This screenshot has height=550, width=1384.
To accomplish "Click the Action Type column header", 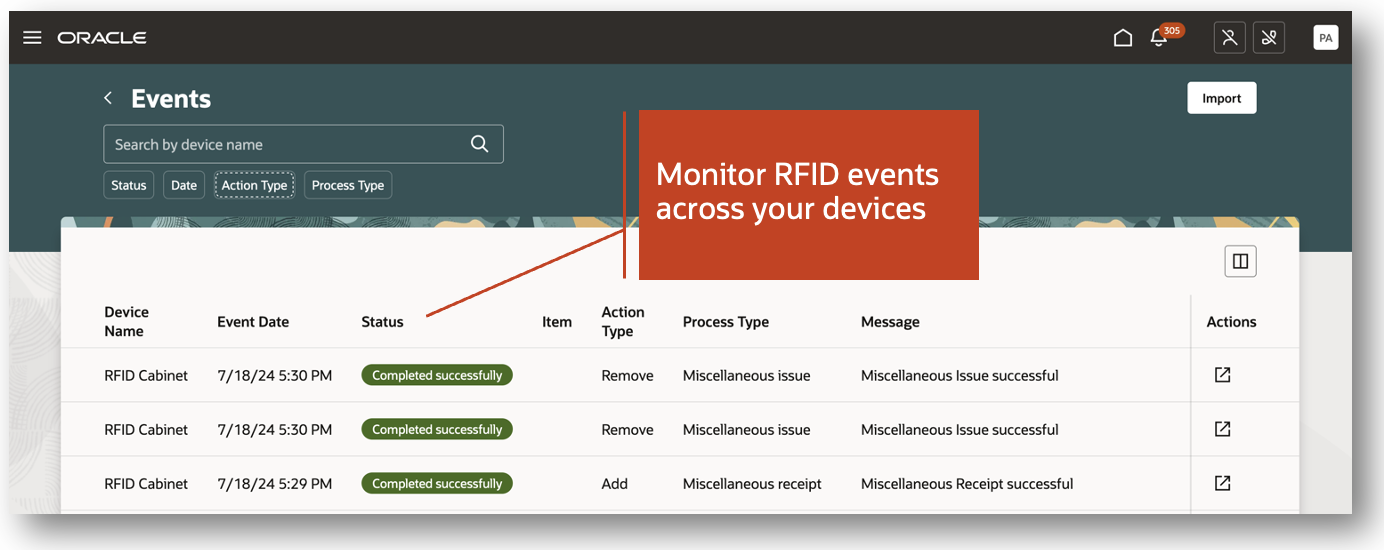I will tap(623, 322).
